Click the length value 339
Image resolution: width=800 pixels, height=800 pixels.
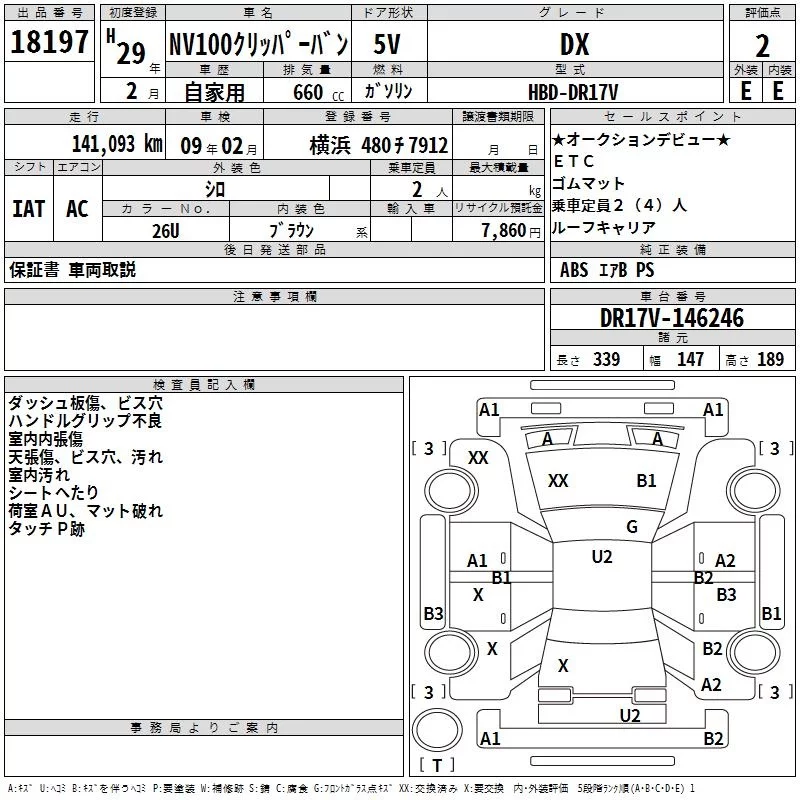[x=607, y=359]
